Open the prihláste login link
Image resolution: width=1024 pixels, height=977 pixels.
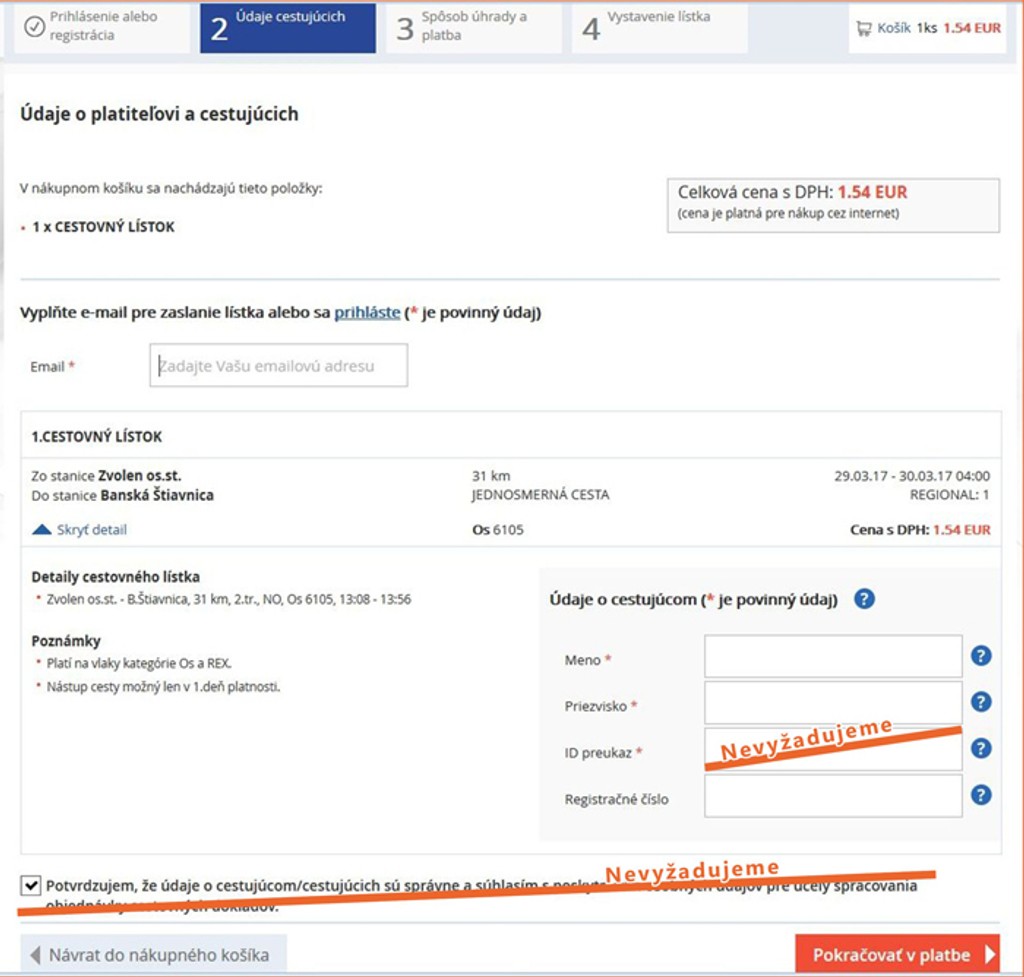(366, 313)
